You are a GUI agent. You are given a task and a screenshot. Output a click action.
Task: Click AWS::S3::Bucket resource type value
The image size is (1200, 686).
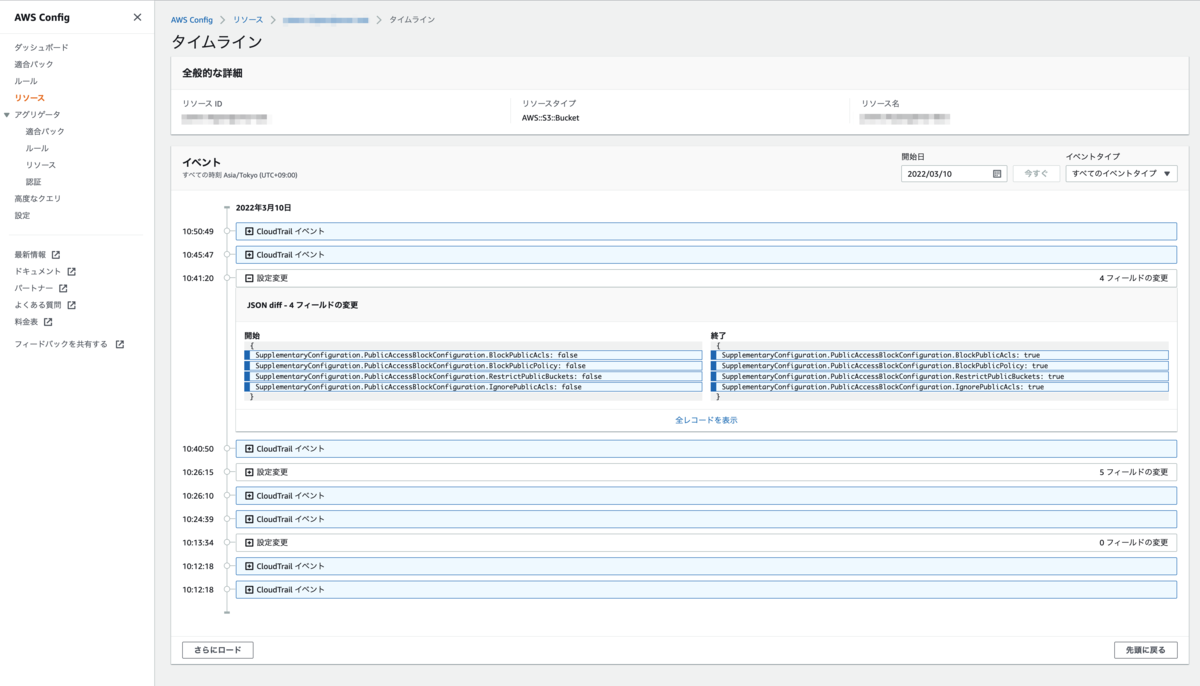coord(550,118)
